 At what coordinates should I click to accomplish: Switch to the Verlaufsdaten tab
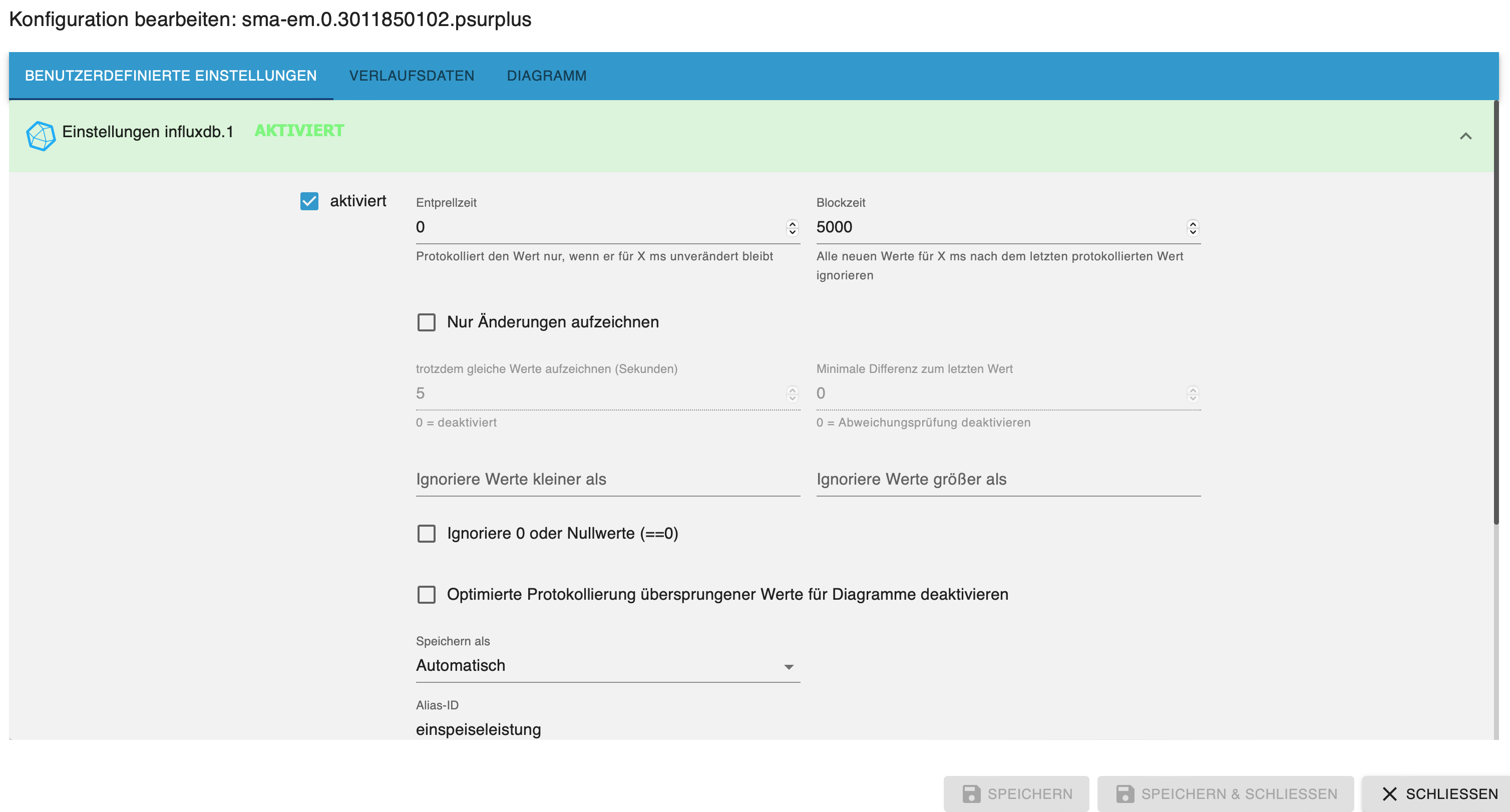coord(412,76)
